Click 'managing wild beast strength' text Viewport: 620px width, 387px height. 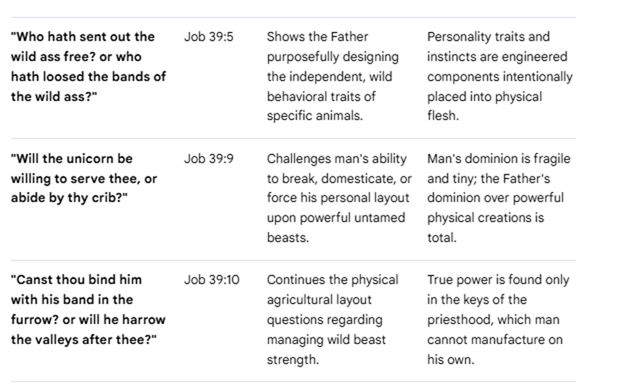click(x=326, y=349)
